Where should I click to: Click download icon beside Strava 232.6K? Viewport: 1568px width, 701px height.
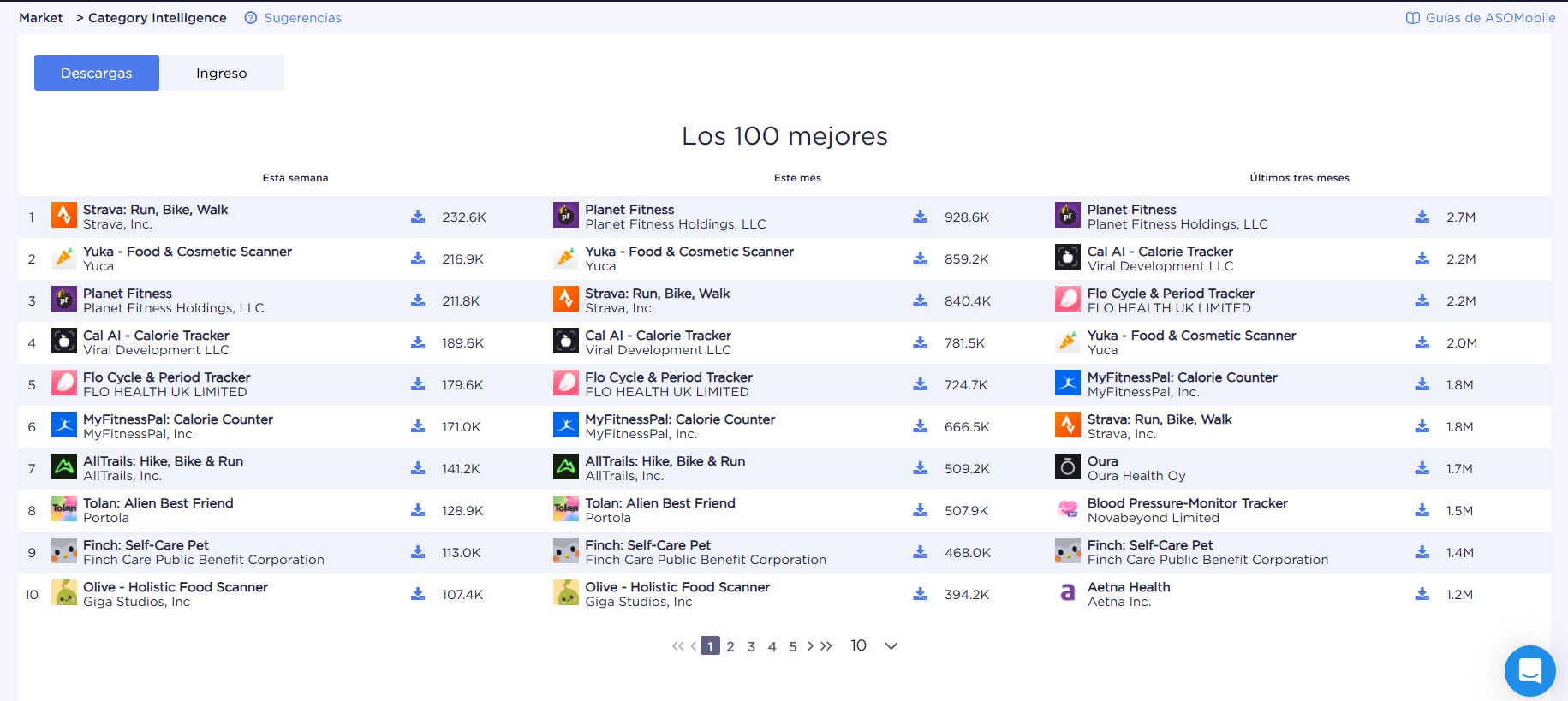tap(418, 217)
